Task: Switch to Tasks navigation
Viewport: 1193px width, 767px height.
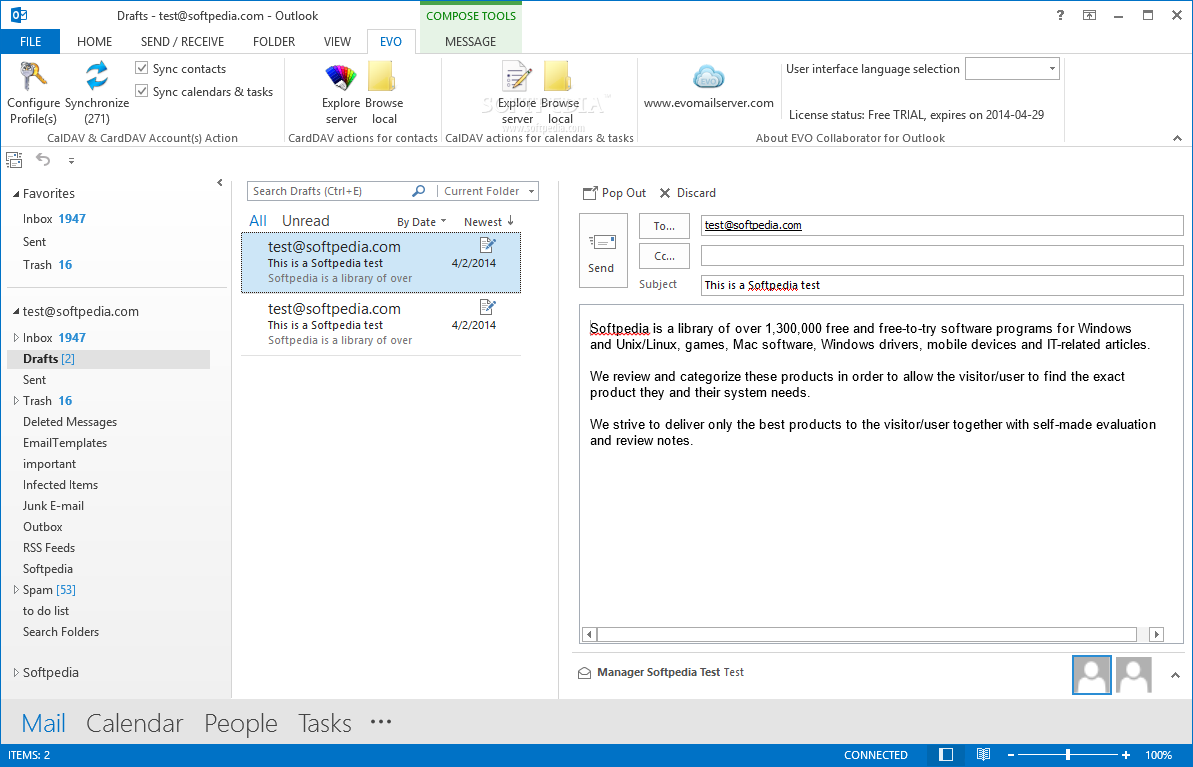Action: tap(325, 723)
